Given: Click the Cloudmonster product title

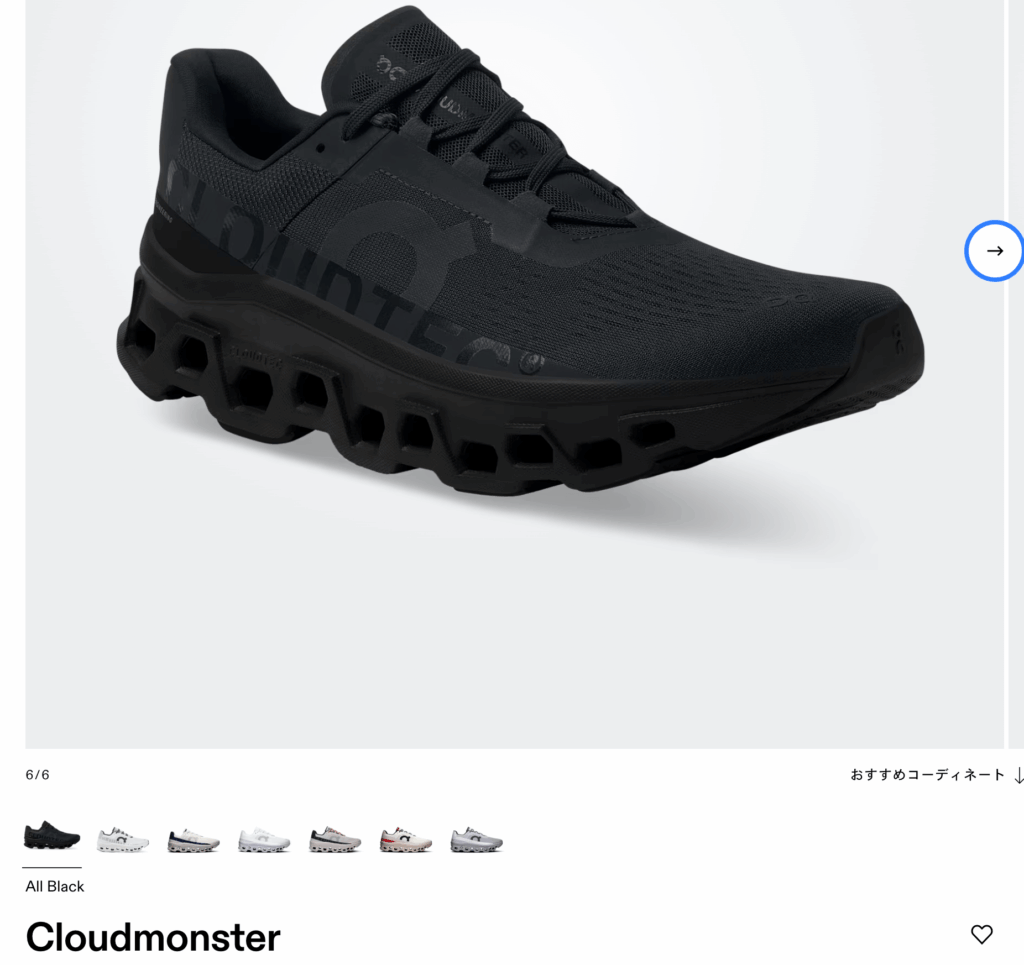Looking at the screenshot, I should click(x=153, y=938).
